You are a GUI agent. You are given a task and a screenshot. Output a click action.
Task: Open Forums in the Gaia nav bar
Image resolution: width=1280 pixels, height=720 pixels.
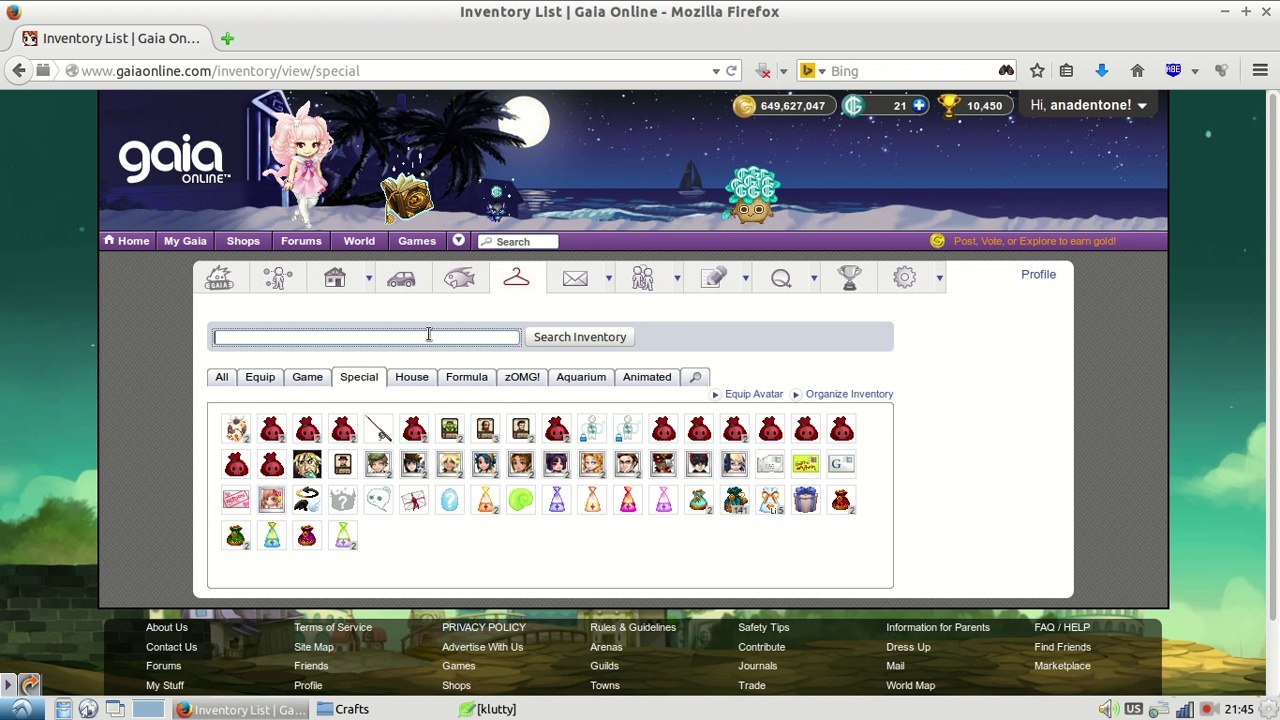[301, 241]
